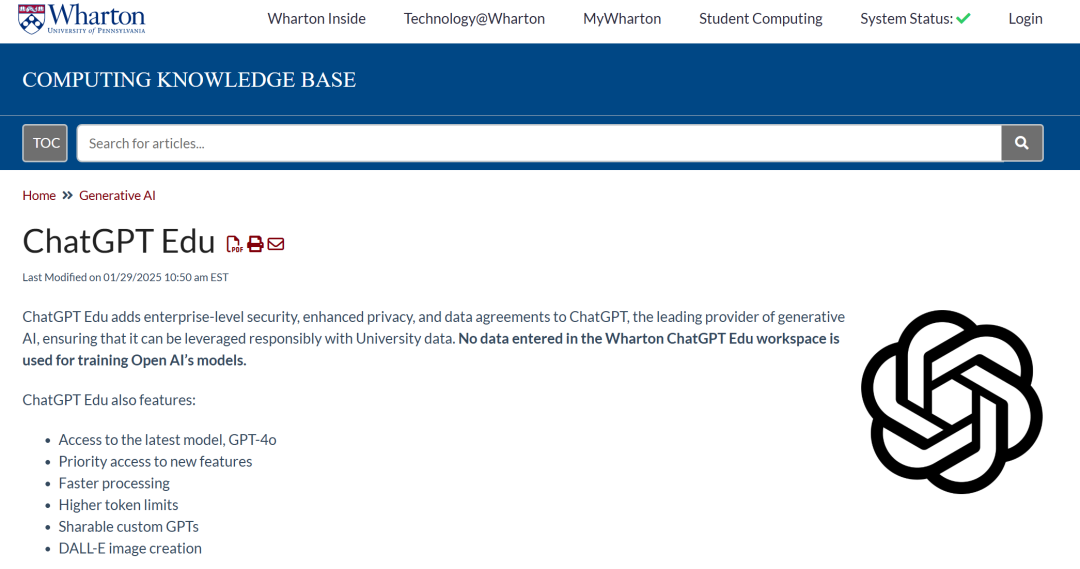Open Student Computing menu
The image size is (1080, 569).
[x=760, y=19]
